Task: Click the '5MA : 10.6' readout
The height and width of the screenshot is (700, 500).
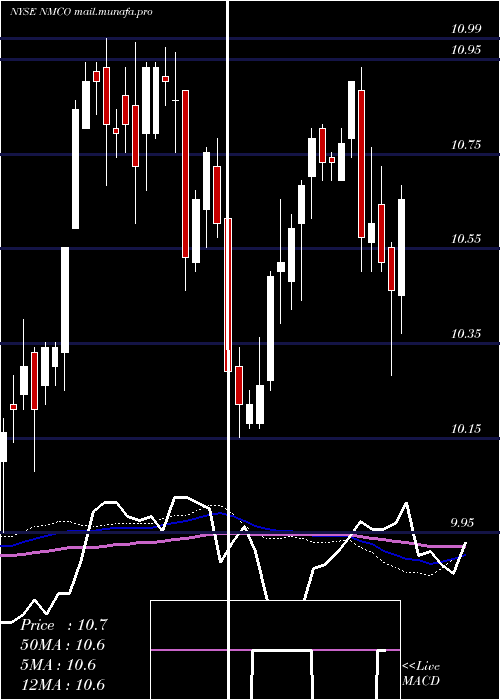Action: pyautogui.click(x=58, y=665)
